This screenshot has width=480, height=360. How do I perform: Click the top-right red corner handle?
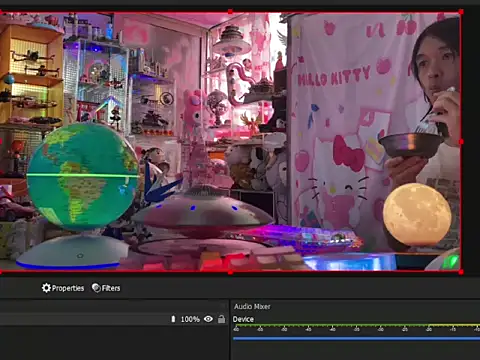coord(461,12)
